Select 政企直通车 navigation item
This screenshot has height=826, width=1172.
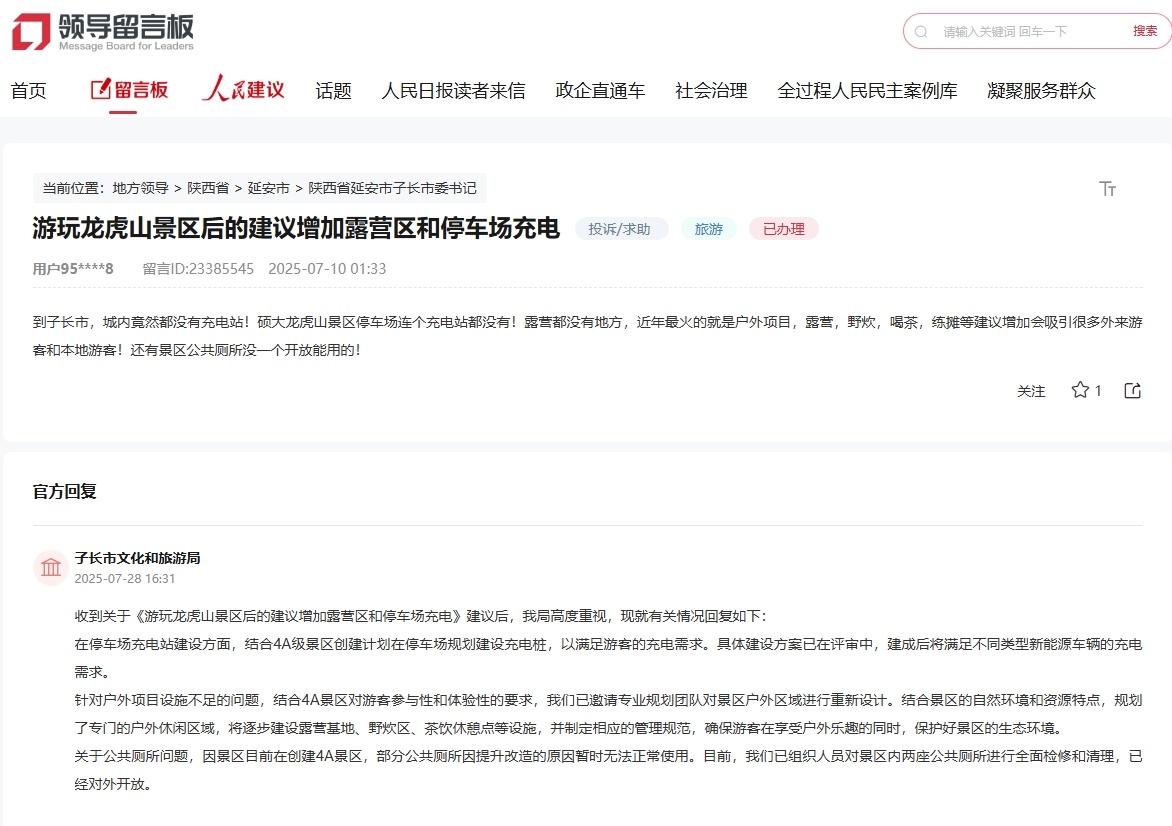[x=600, y=91]
